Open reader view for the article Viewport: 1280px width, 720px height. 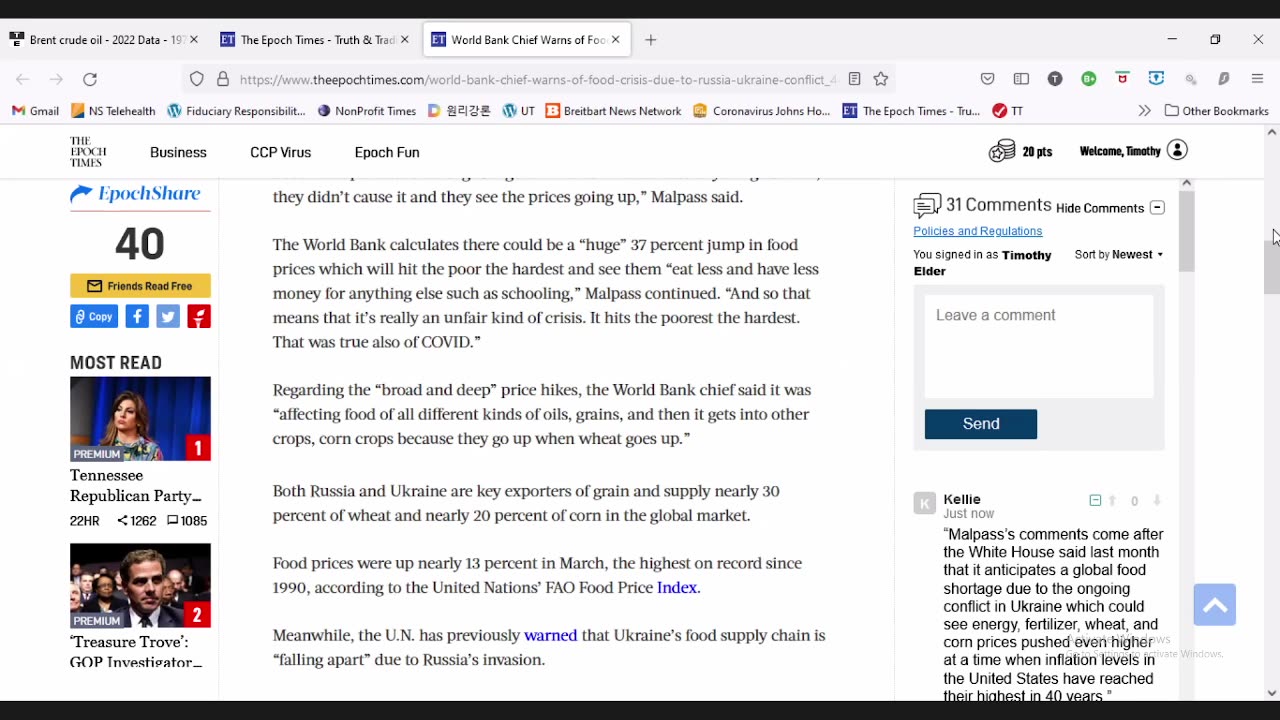(854, 79)
